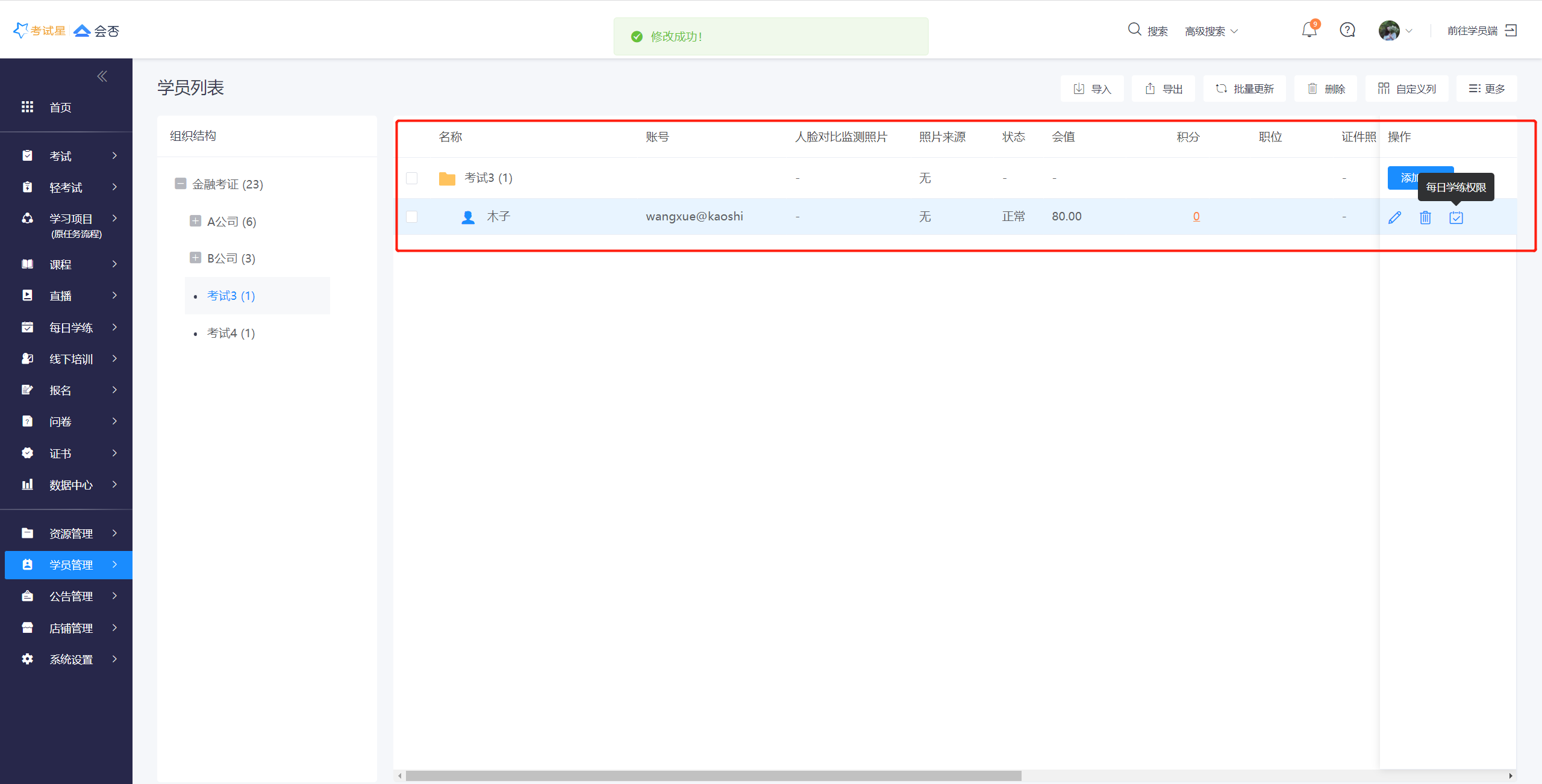
Task: Open the notification bell icon
Action: tap(1309, 30)
